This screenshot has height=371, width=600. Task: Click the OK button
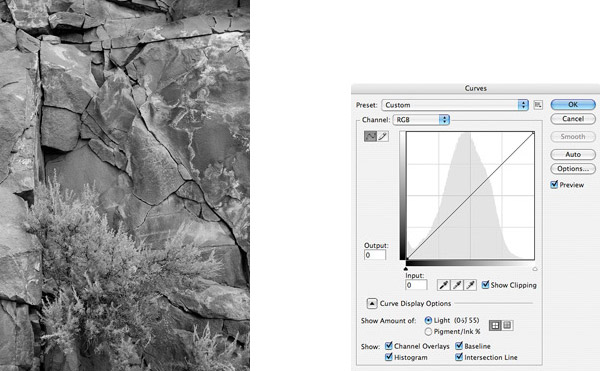point(573,104)
